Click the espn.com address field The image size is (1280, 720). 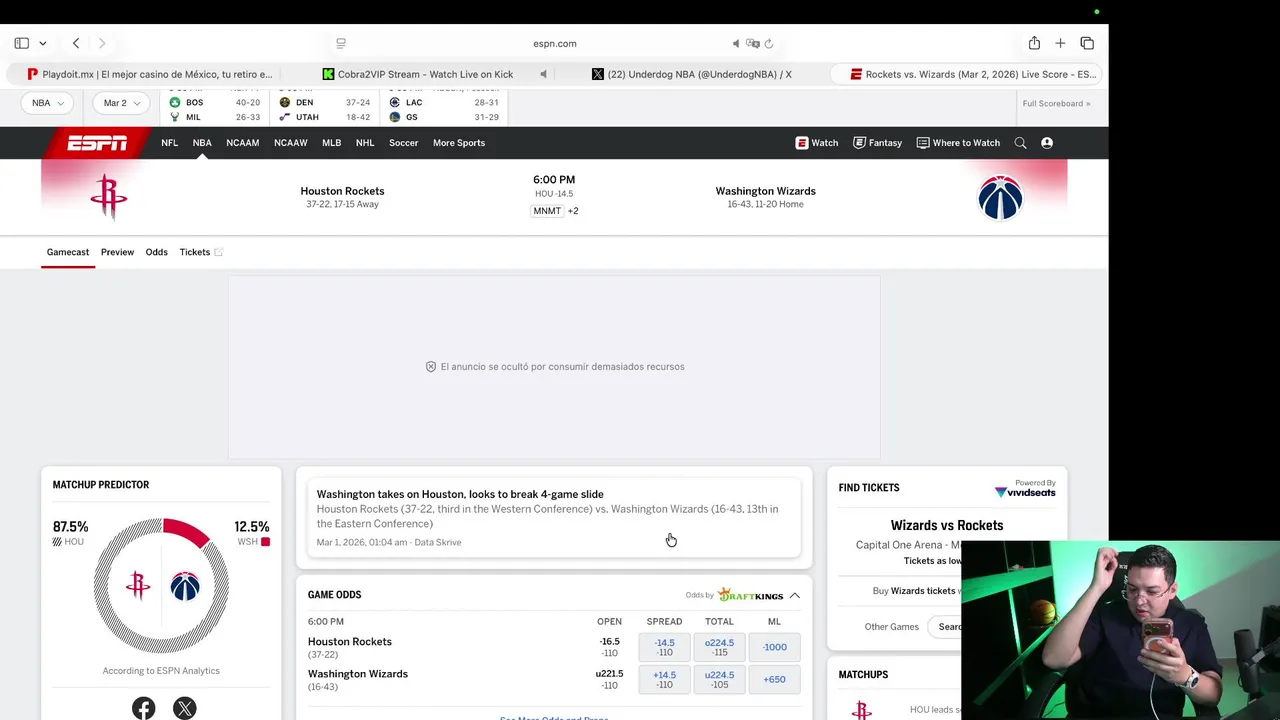[555, 43]
